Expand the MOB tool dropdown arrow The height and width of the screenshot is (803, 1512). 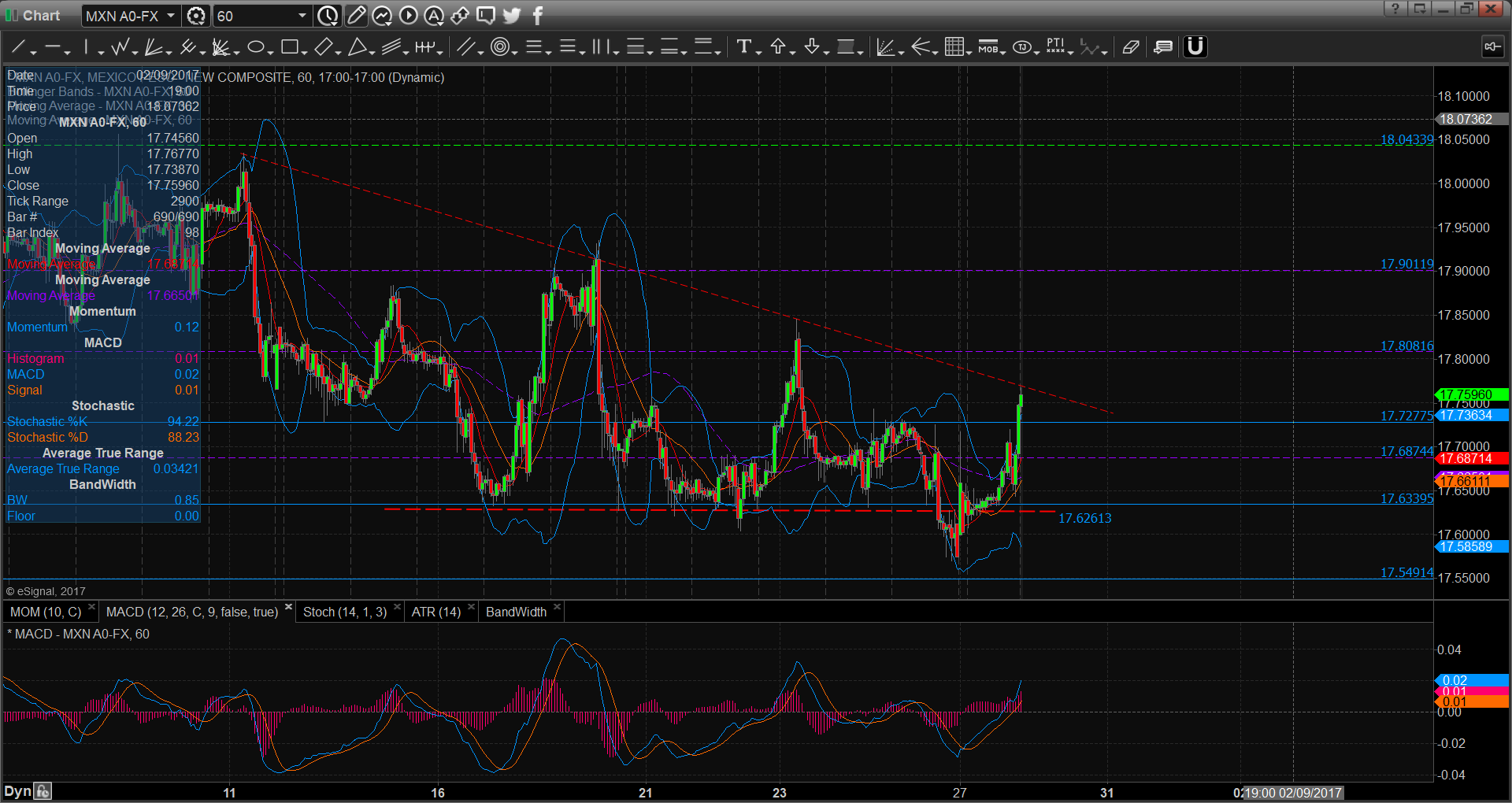pyautogui.click(x=1002, y=52)
